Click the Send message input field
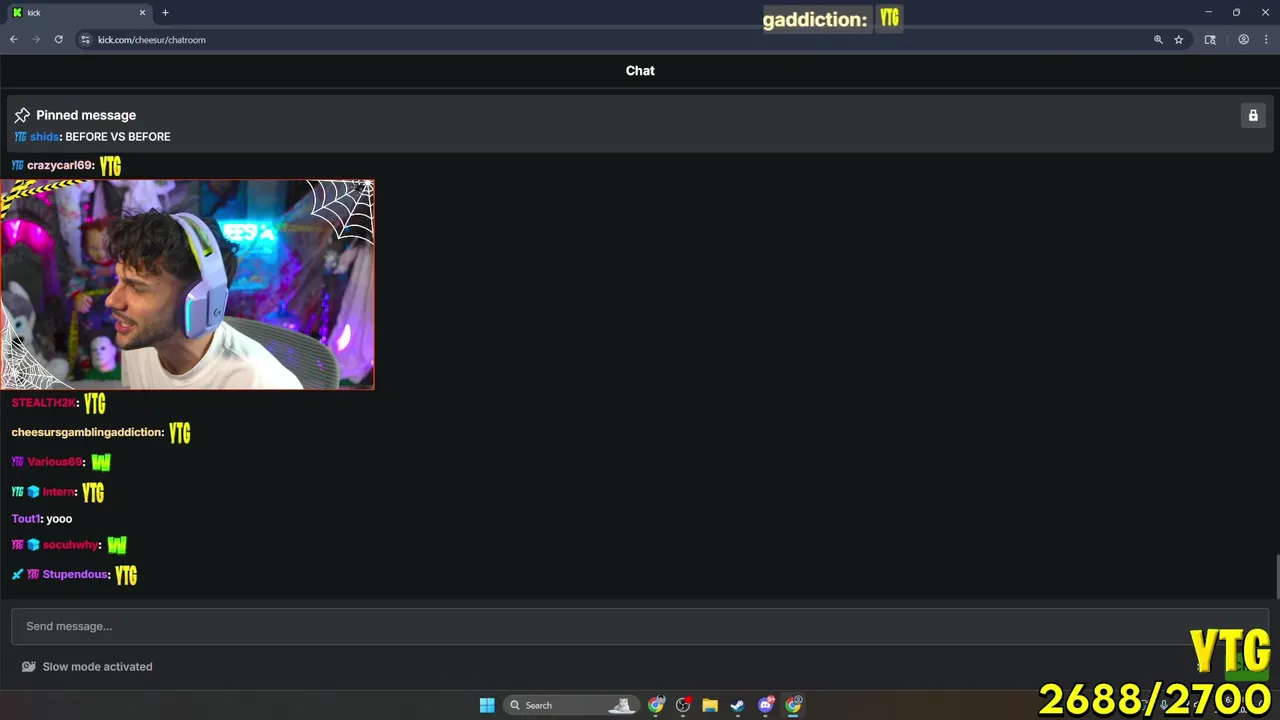Image resolution: width=1280 pixels, height=720 pixels. coord(640,626)
